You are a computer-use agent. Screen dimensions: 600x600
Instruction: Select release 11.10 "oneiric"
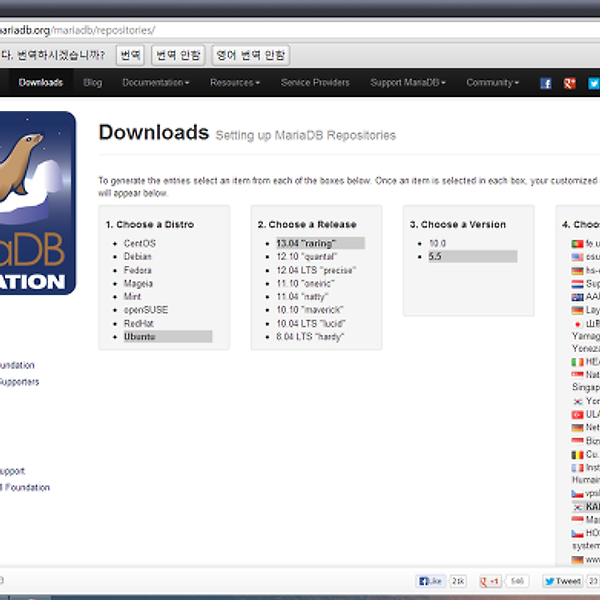click(x=305, y=284)
